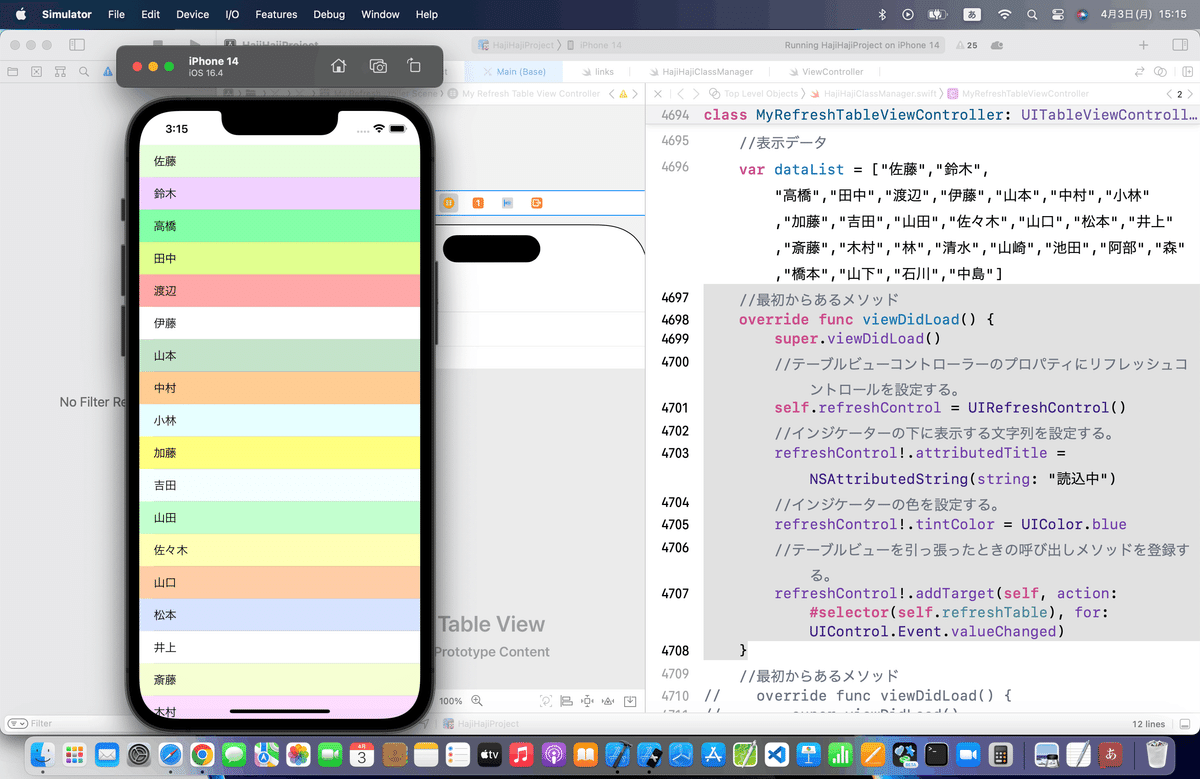Select the 高橋 row in Simulator
The height and width of the screenshot is (779, 1200).
pyautogui.click(x=279, y=226)
